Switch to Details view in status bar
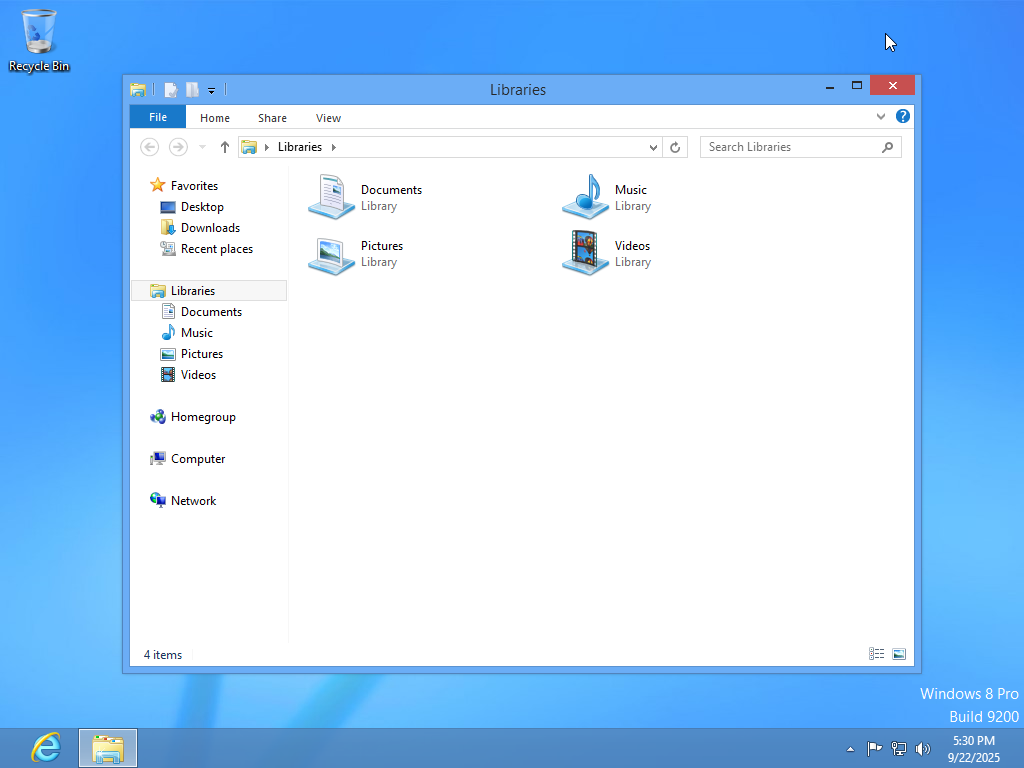Image resolution: width=1024 pixels, height=768 pixels. (x=877, y=654)
